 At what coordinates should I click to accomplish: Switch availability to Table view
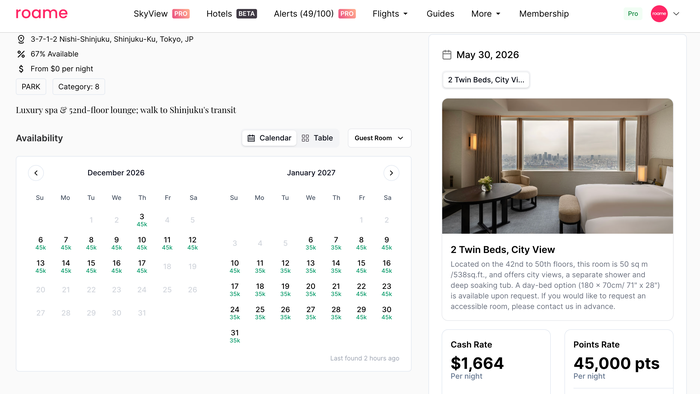[317, 138]
